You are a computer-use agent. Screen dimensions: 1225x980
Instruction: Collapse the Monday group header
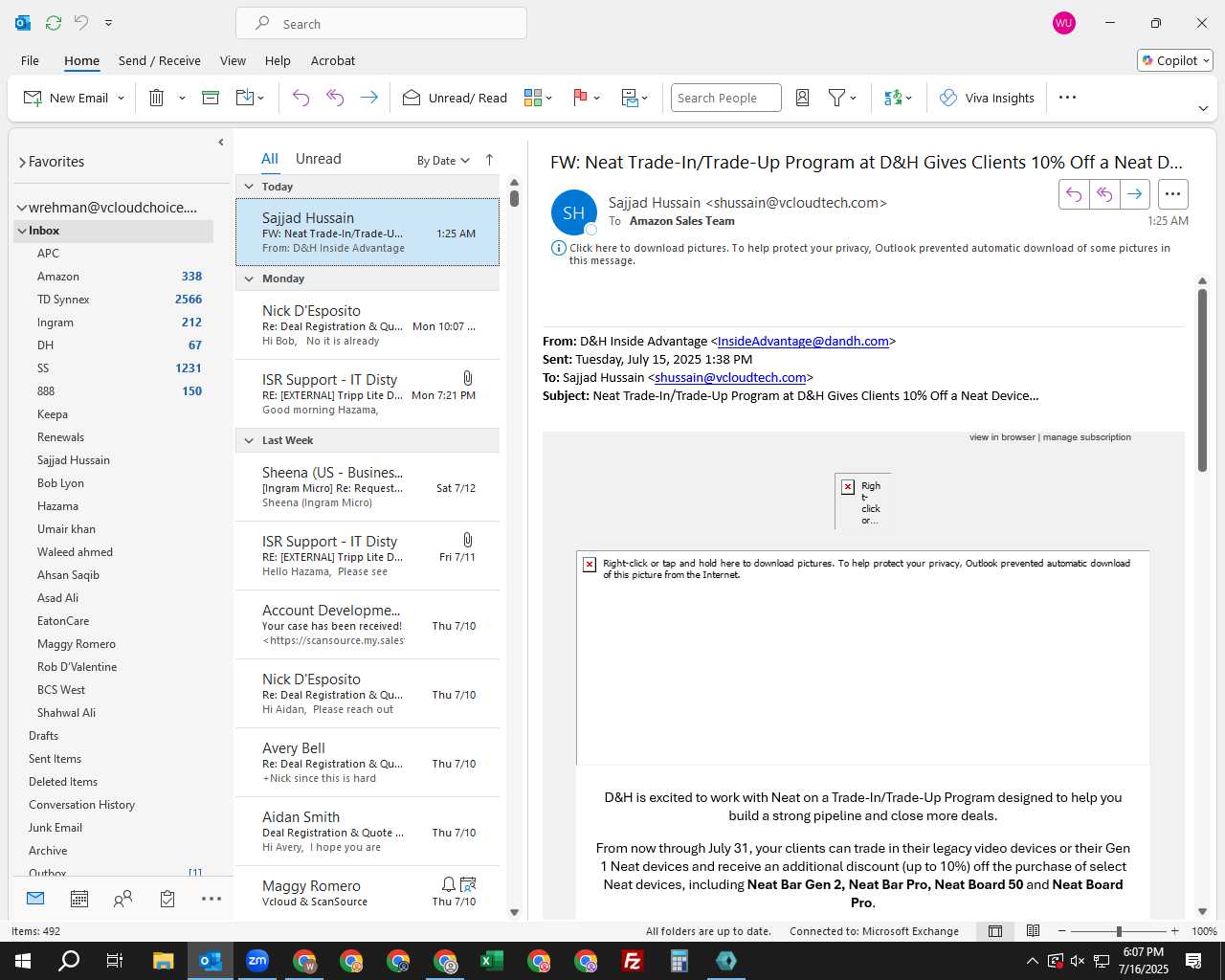[249, 278]
